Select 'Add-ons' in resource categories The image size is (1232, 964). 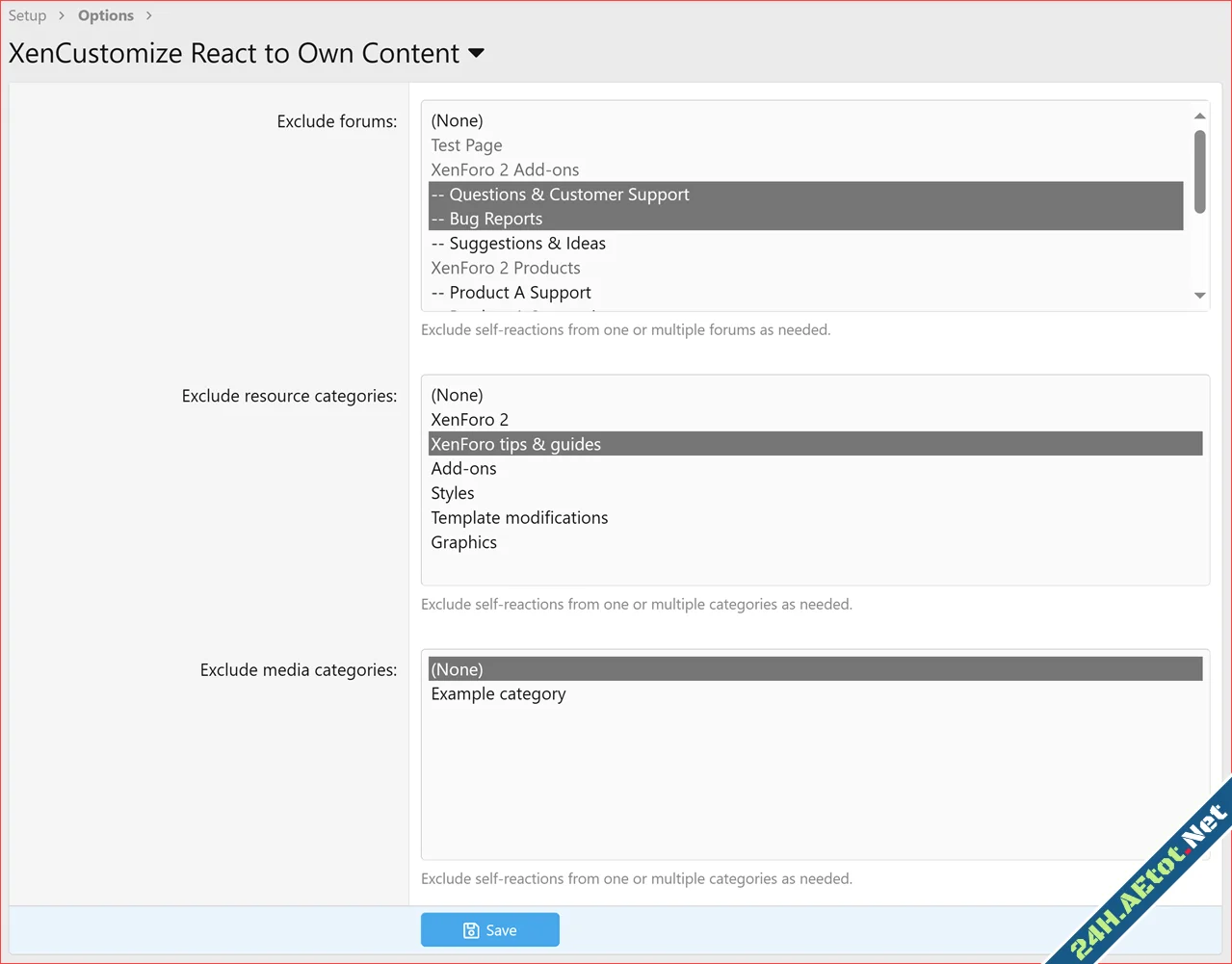coord(463,468)
